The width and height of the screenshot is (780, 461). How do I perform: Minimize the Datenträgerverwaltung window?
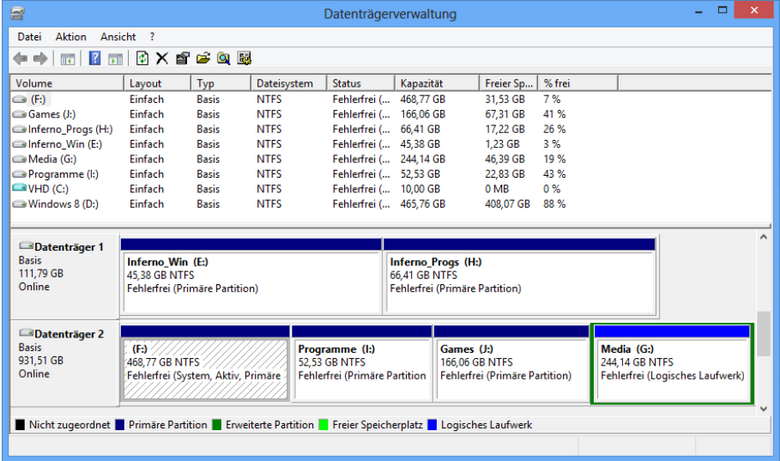coord(699,11)
